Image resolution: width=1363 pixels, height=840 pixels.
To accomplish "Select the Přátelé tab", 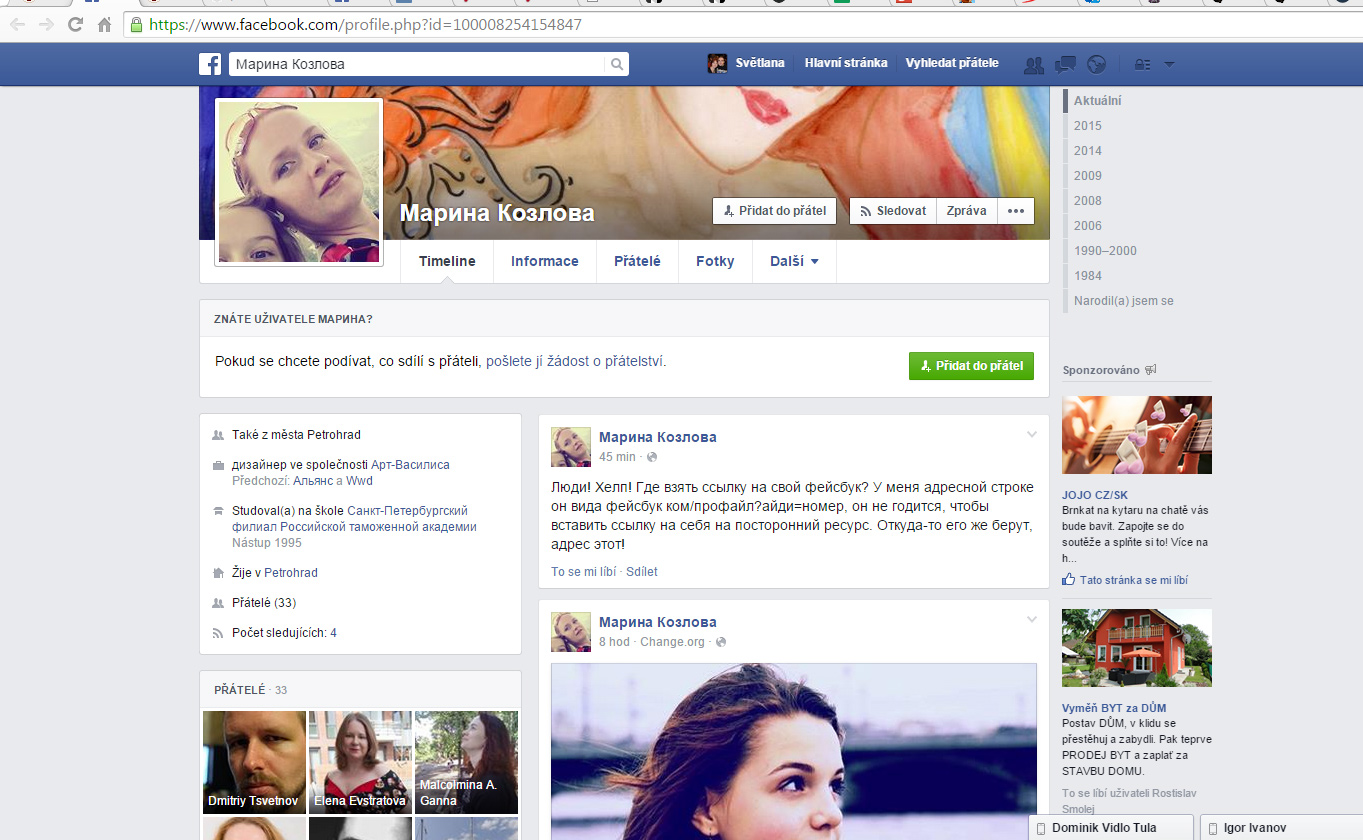I will pyautogui.click(x=637, y=261).
